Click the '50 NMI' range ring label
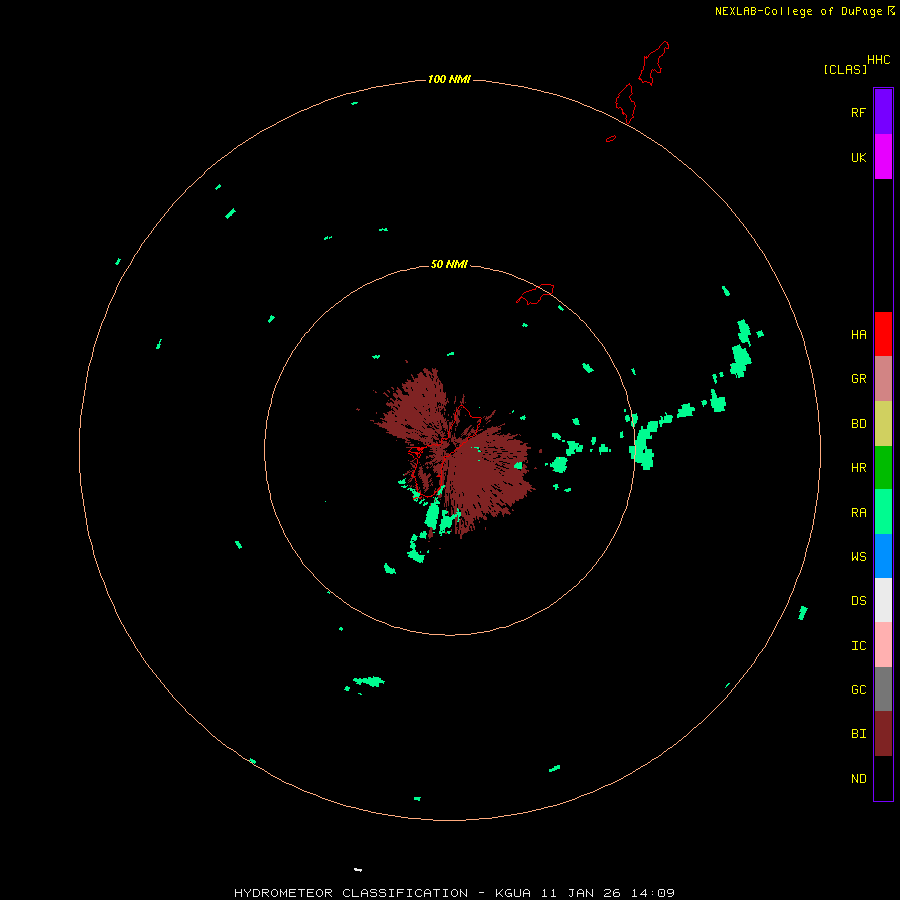The width and height of the screenshot is (900, 900). (449, 264)
